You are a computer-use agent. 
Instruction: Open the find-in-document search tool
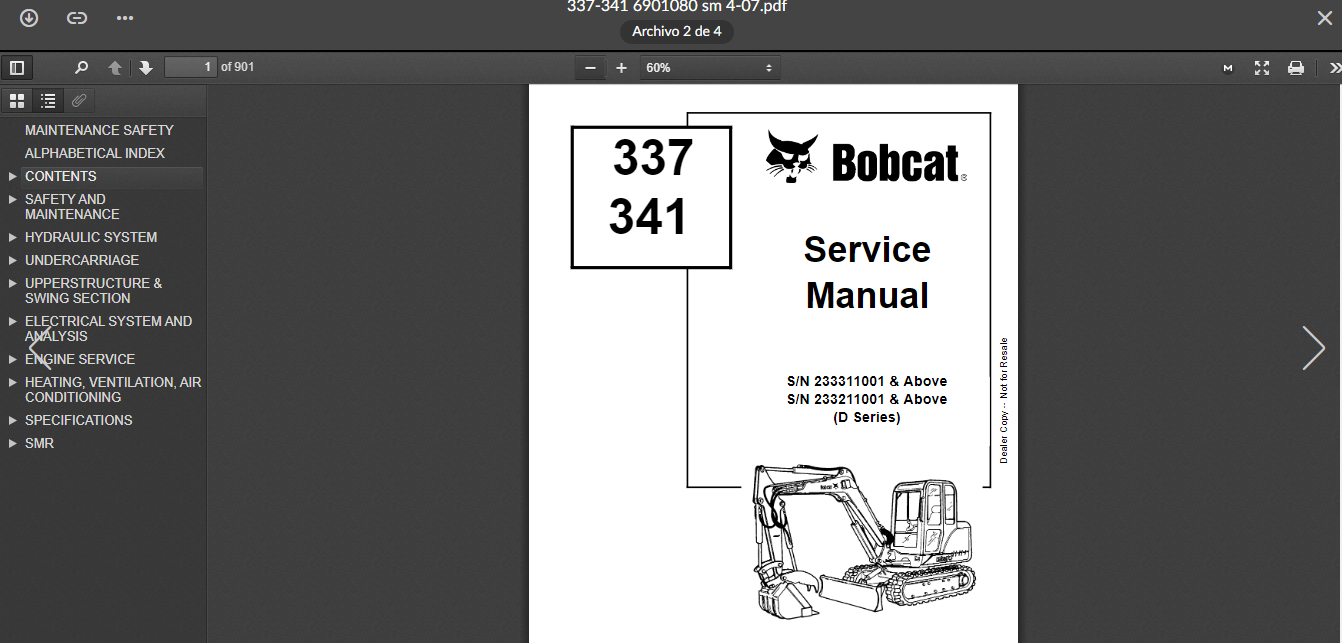(82, 68)
